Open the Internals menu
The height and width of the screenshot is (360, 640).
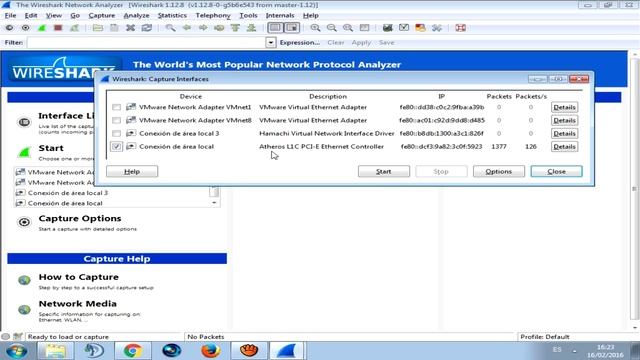click(280, 16)
